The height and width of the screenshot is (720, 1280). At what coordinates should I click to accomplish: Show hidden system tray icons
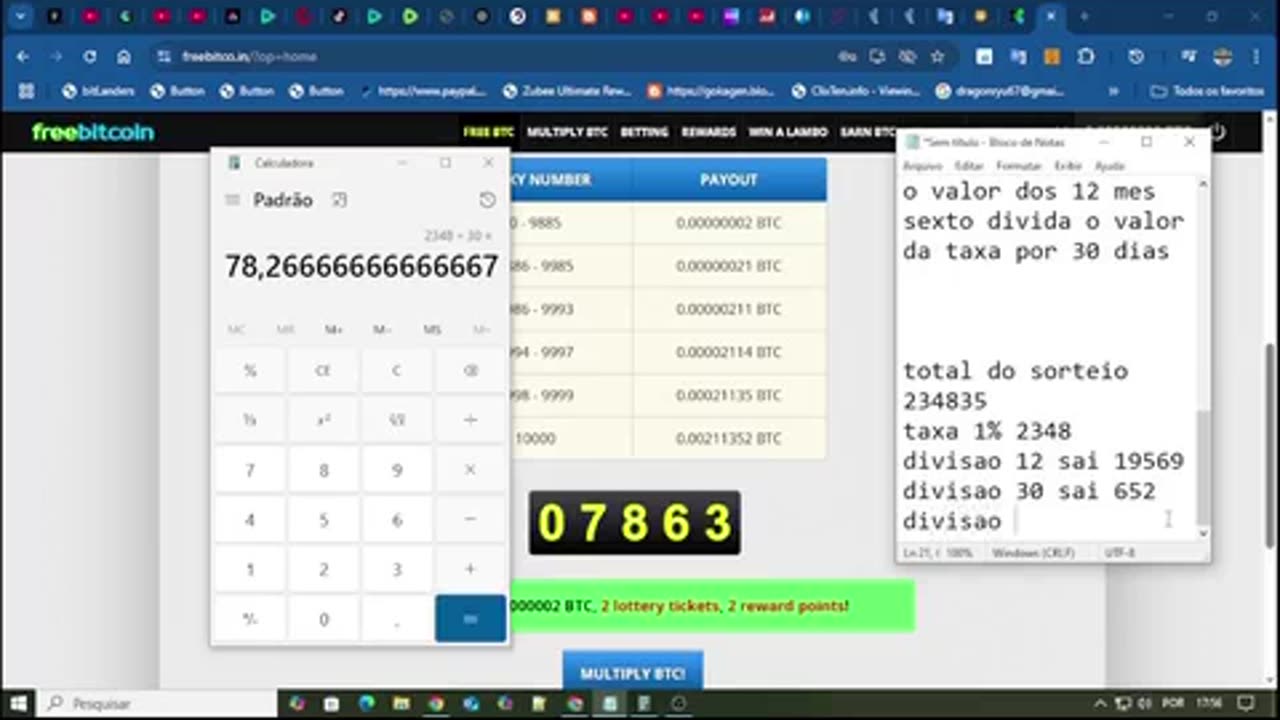point(1100,704)
